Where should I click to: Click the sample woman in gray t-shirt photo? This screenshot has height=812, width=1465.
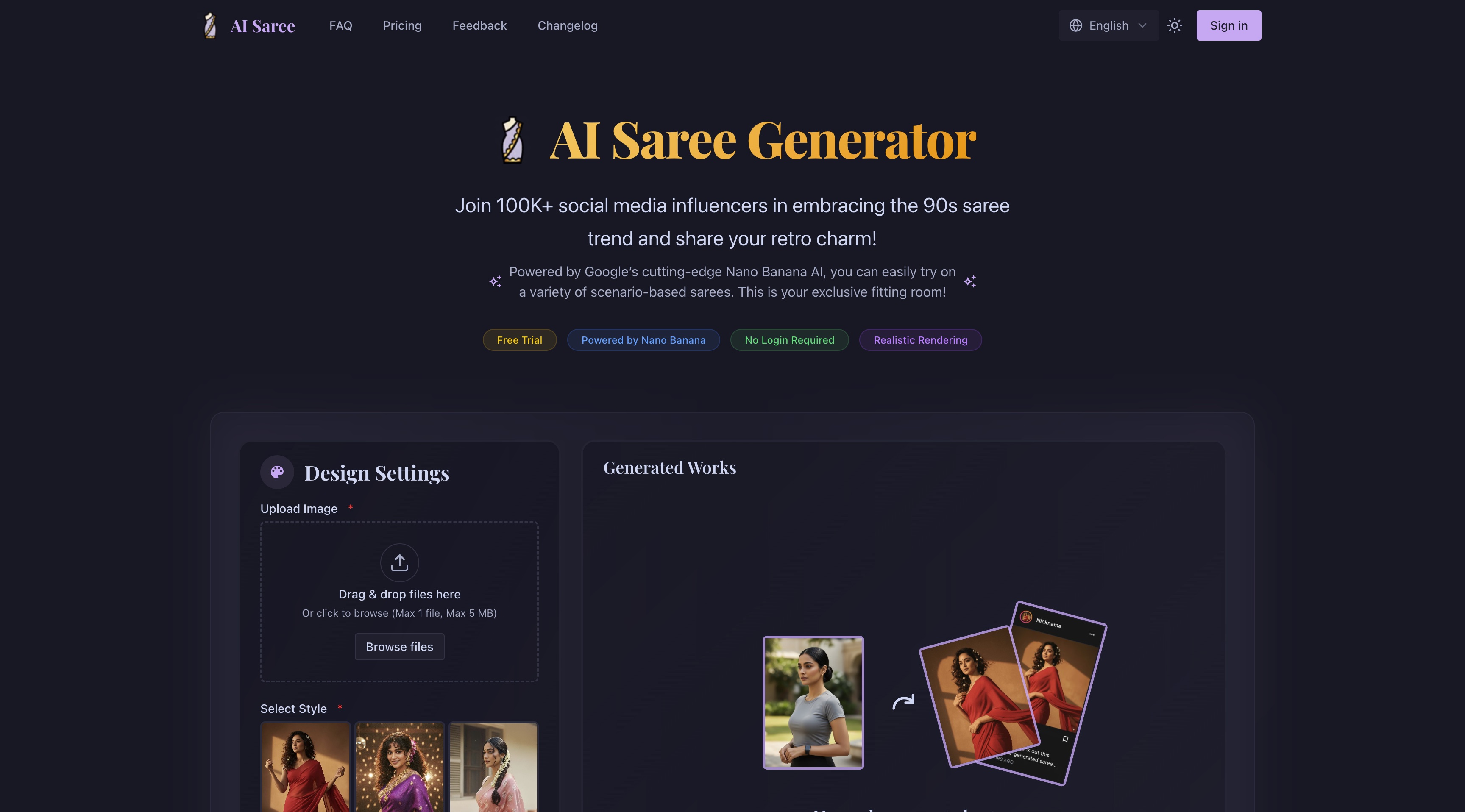(813, 702)
